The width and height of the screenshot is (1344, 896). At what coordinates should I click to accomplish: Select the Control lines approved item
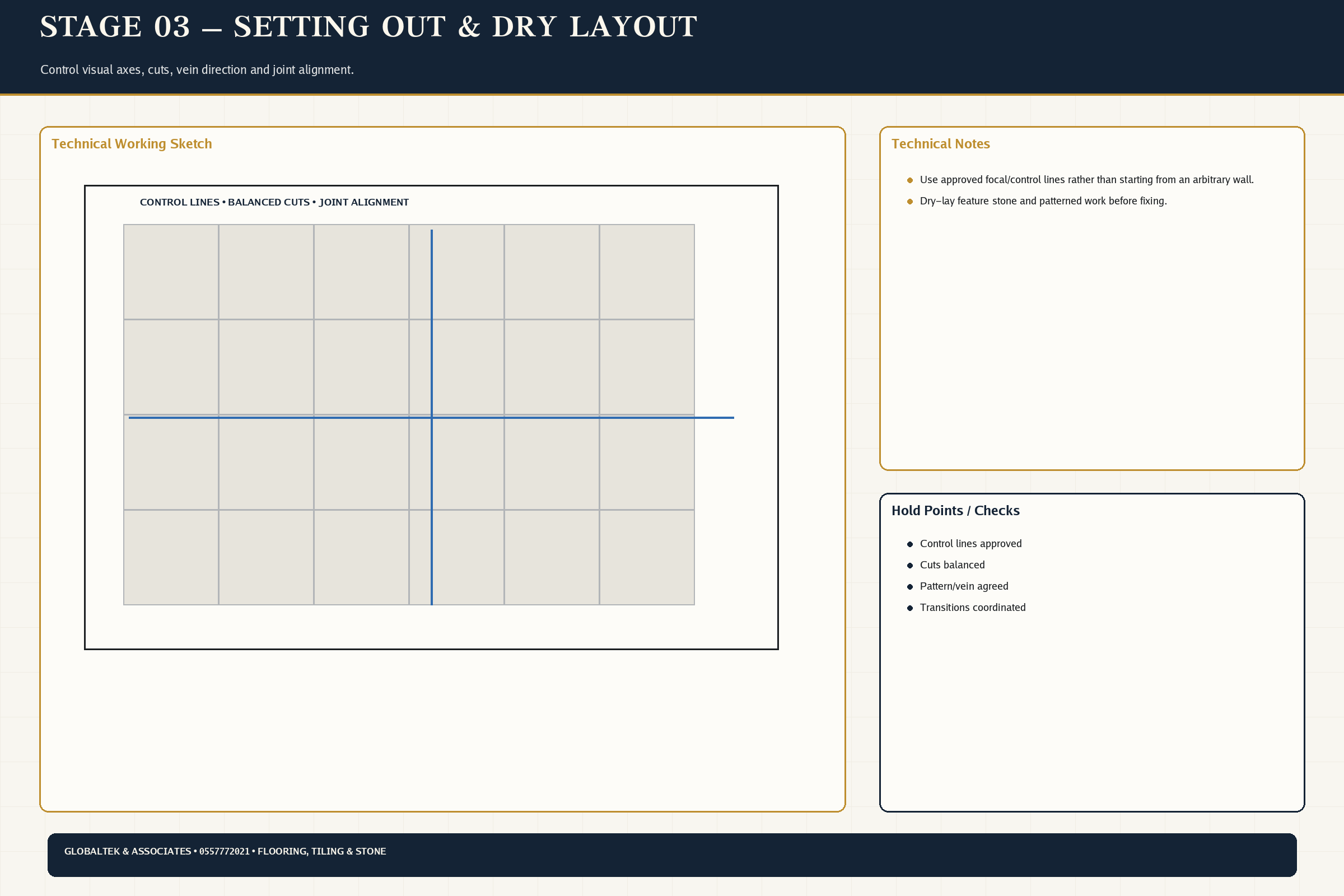[x=970, y=543]
